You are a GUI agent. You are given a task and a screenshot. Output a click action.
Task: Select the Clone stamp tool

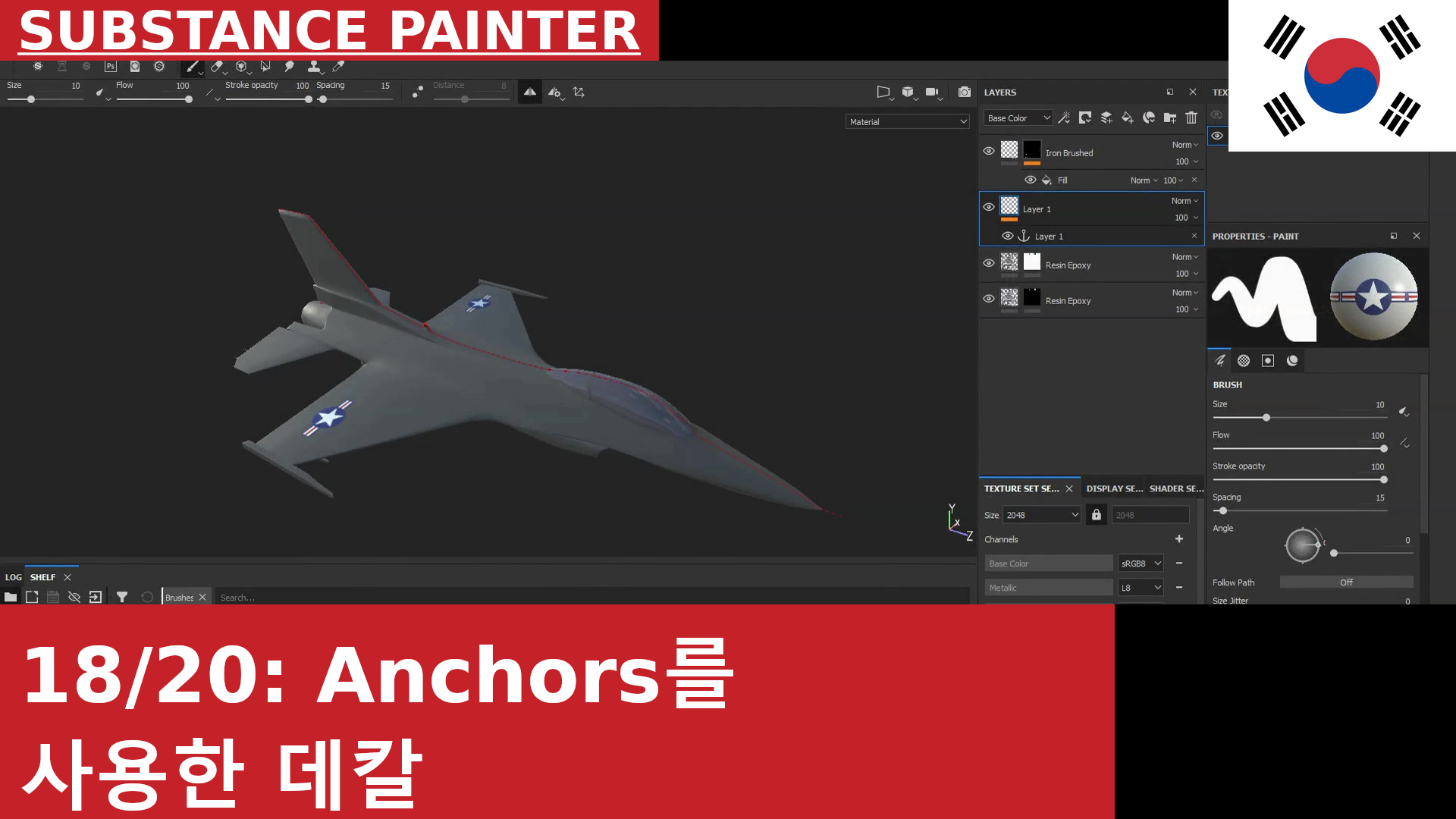(x=314, y=67)
